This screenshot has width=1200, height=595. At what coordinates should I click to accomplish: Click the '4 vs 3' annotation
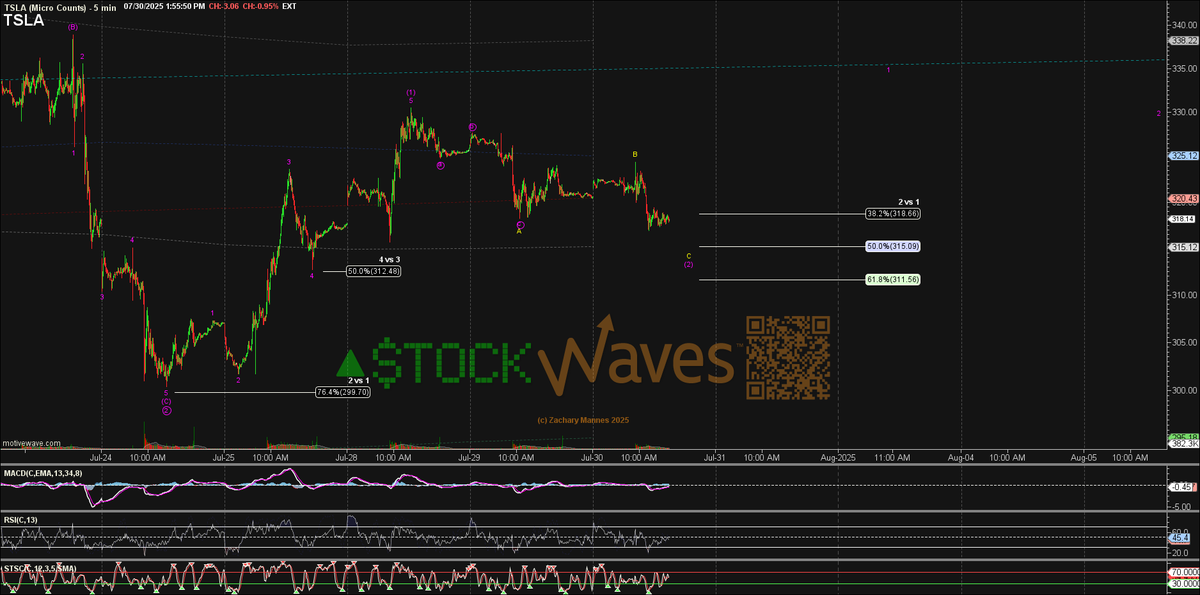[x=389, y=260]
